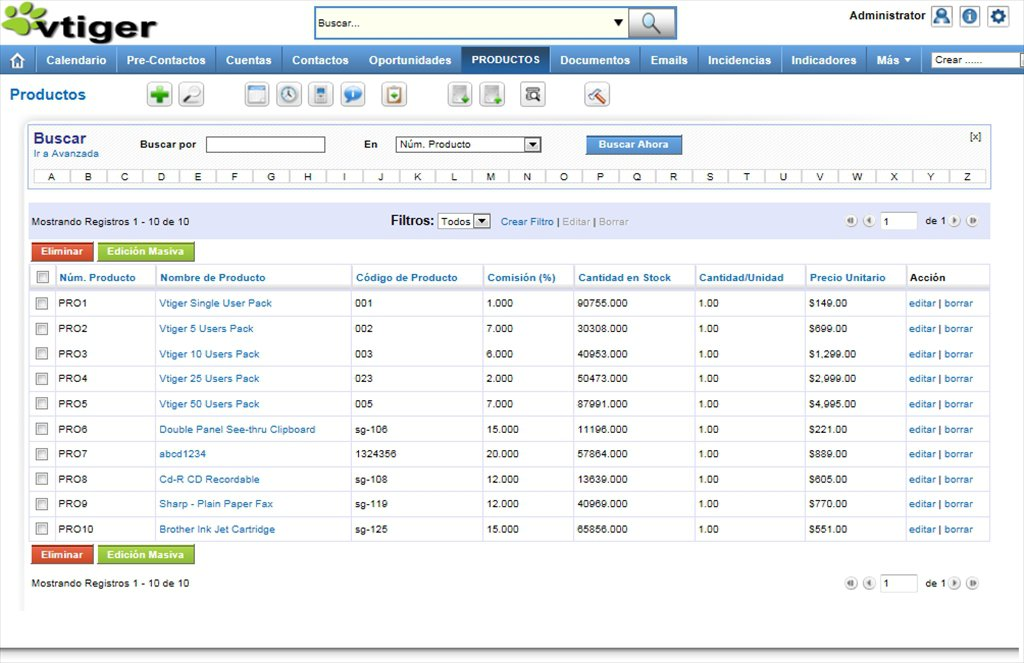Check the box for product PRO1
The image size is (1024, 663).
pos(42,303)
